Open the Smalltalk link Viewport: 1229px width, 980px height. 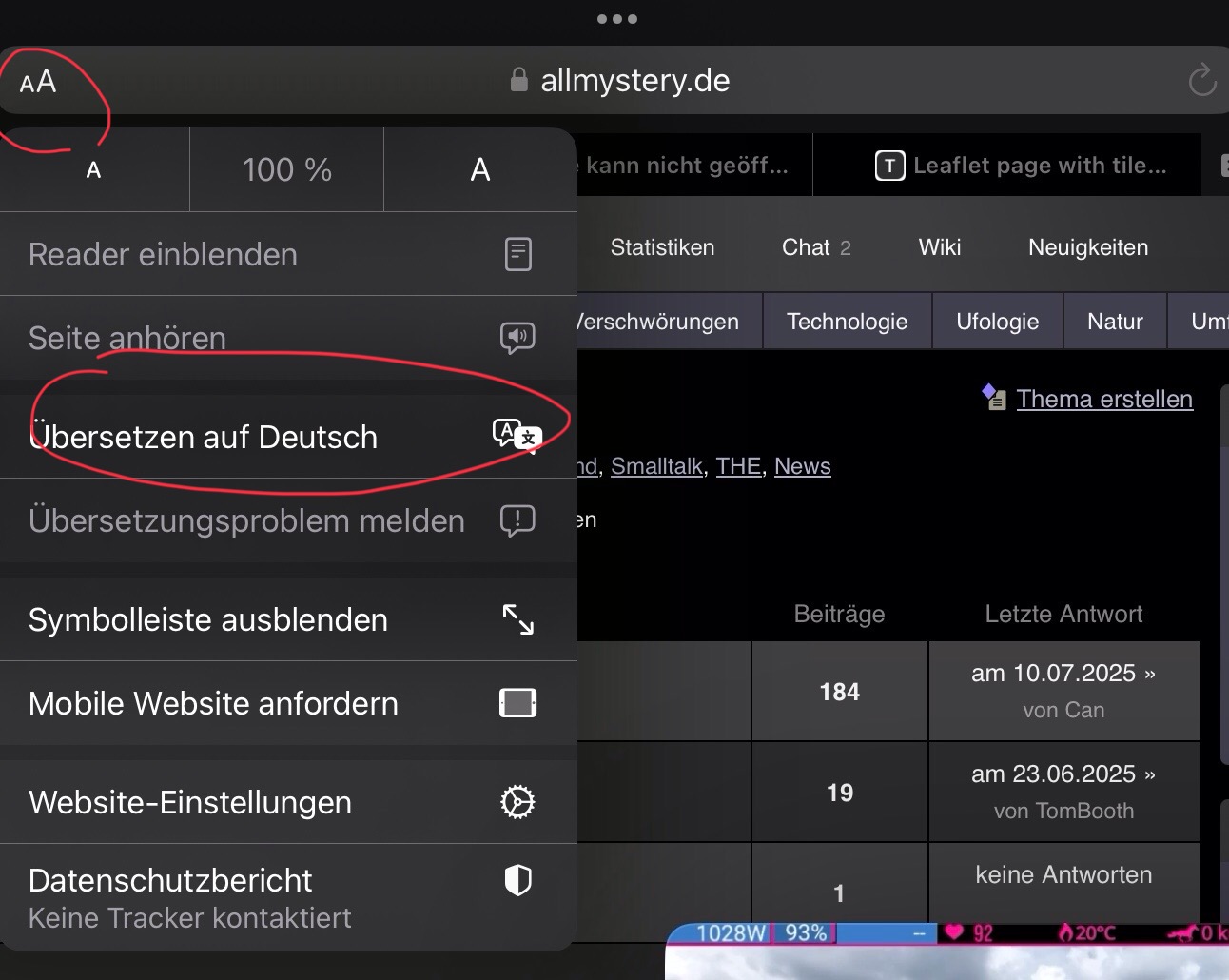(x=656, y=466)
